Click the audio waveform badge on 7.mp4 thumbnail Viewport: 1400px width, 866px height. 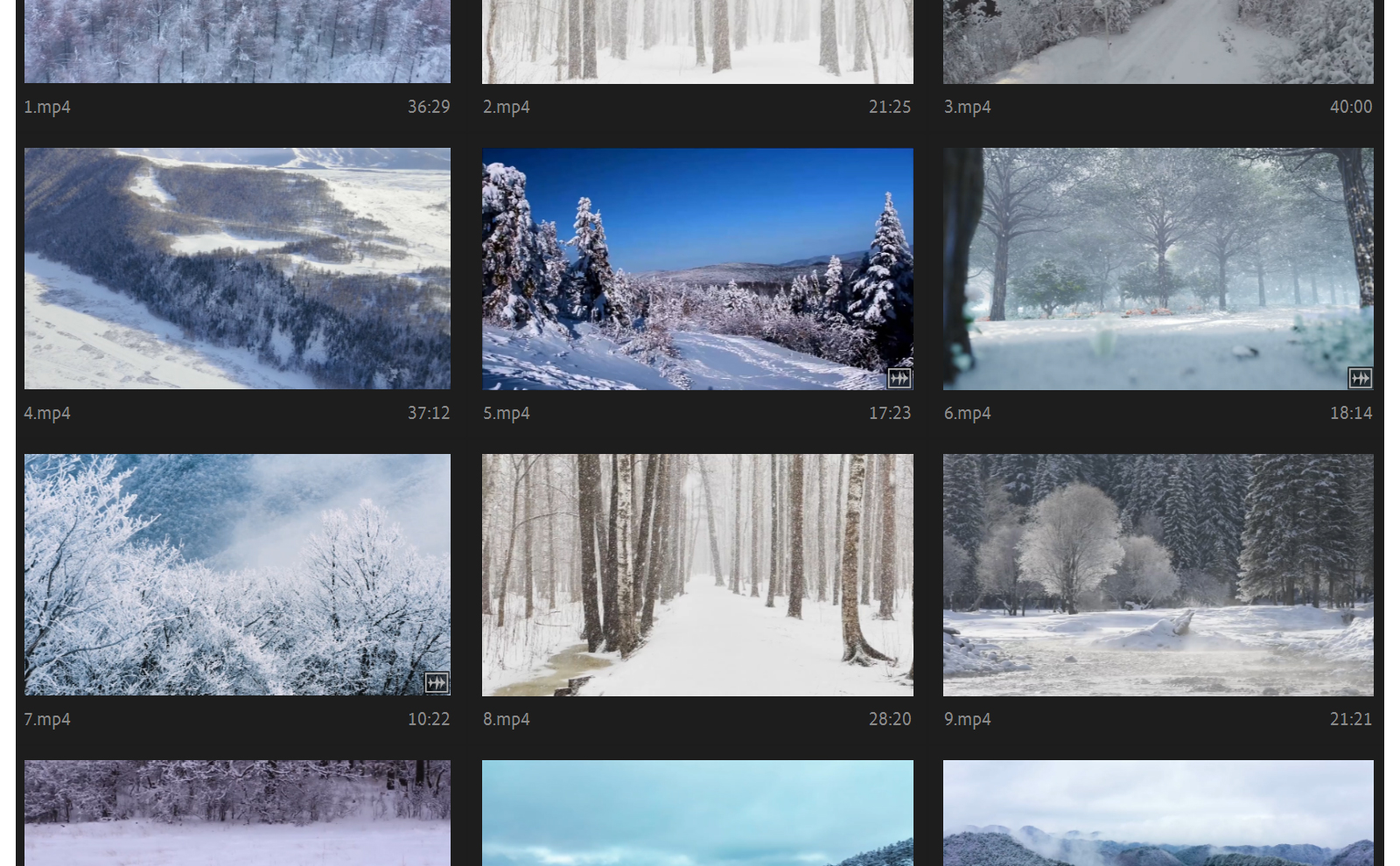point(437,682)
